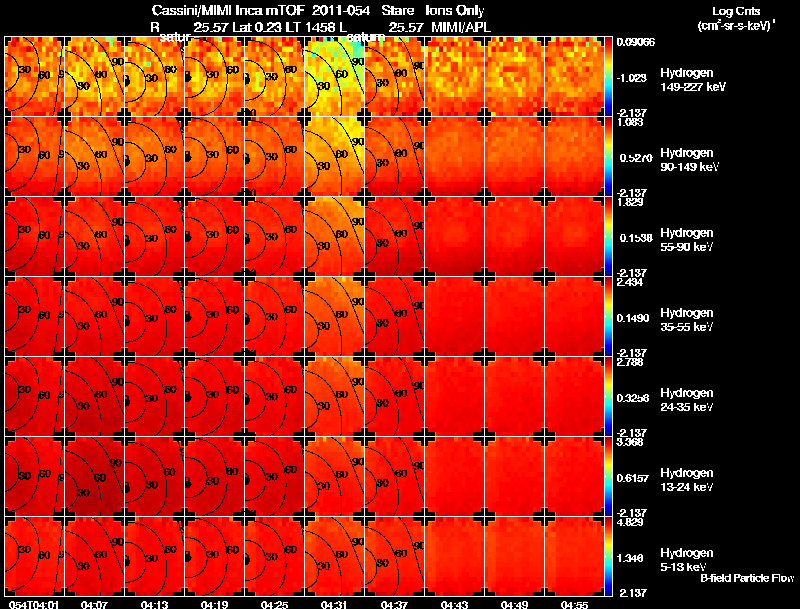Click the '2011-054' date in the title
The image size is (800, 609).
[340, 11]
